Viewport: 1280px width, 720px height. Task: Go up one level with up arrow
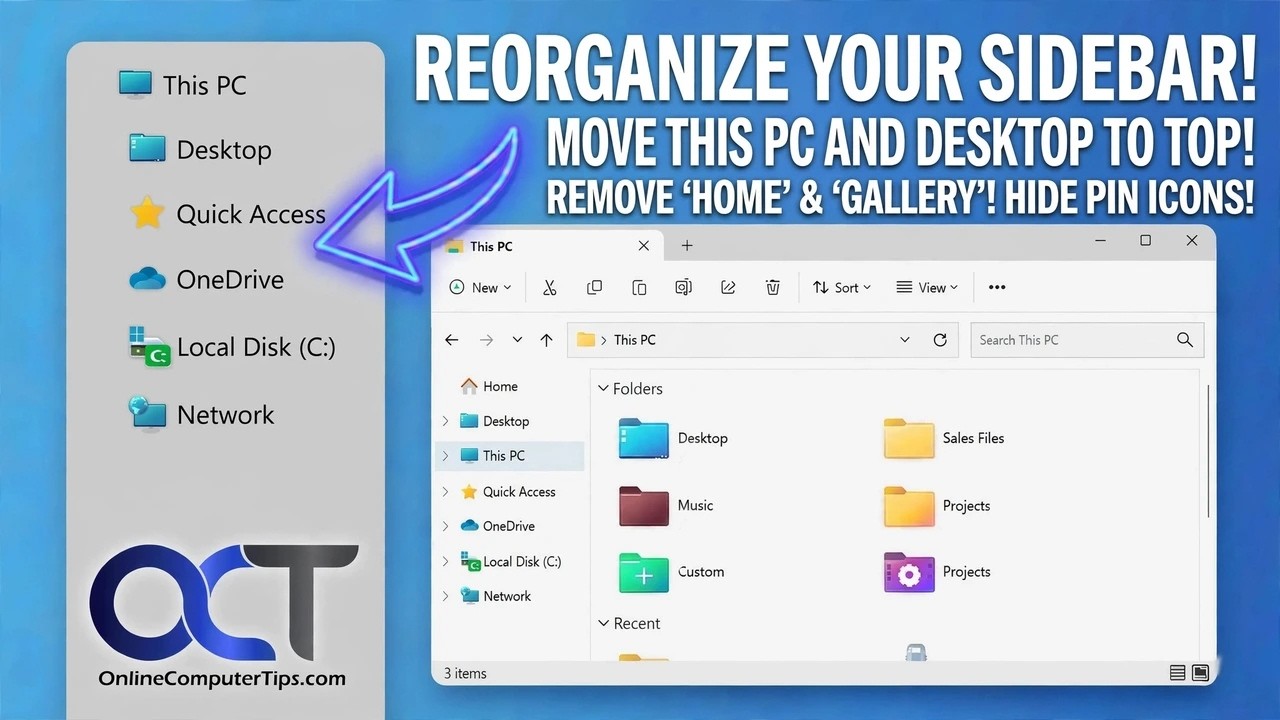point(546,340)
